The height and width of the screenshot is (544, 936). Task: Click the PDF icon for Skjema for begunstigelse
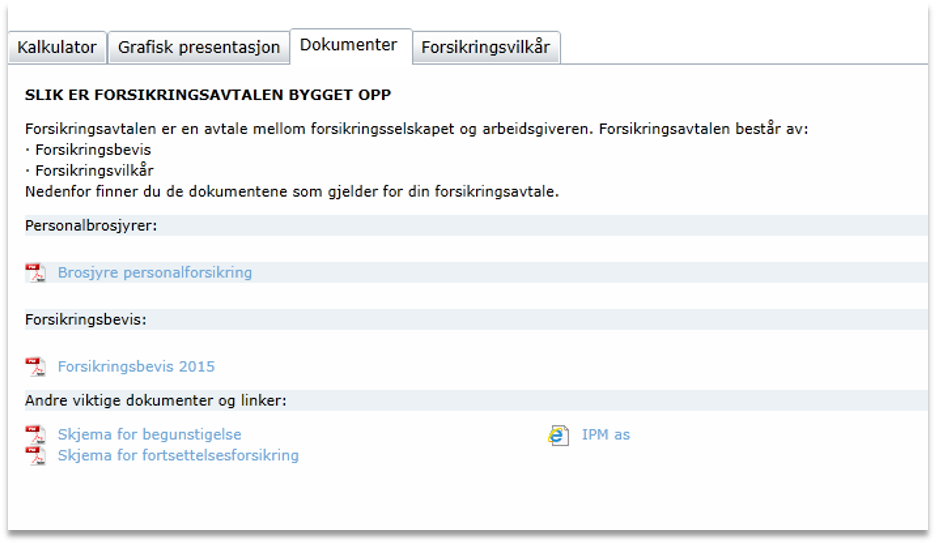click(x=36, y=435)
